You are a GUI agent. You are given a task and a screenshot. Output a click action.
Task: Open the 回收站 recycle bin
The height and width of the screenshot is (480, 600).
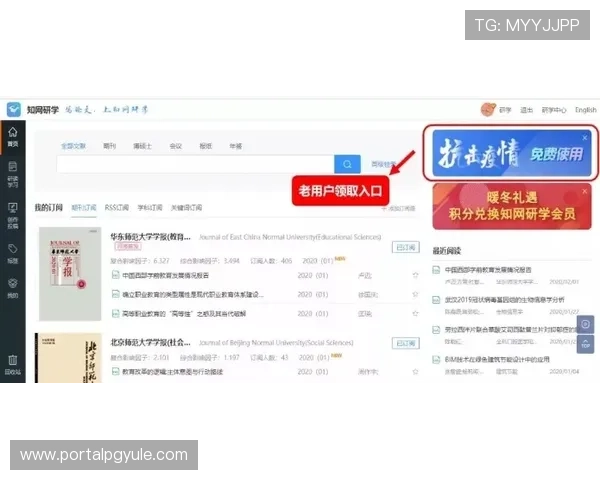[13, 365]
